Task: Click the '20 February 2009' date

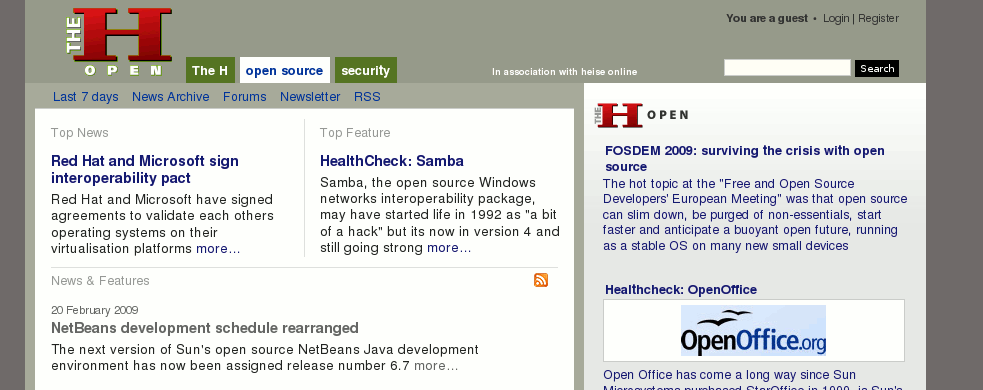Action: click(x=95, y=310)
